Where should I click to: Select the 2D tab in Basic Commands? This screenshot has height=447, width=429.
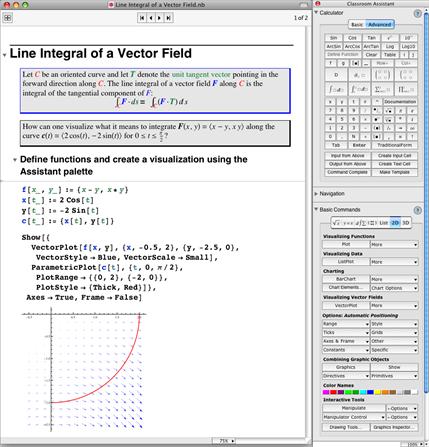point(395,223)
